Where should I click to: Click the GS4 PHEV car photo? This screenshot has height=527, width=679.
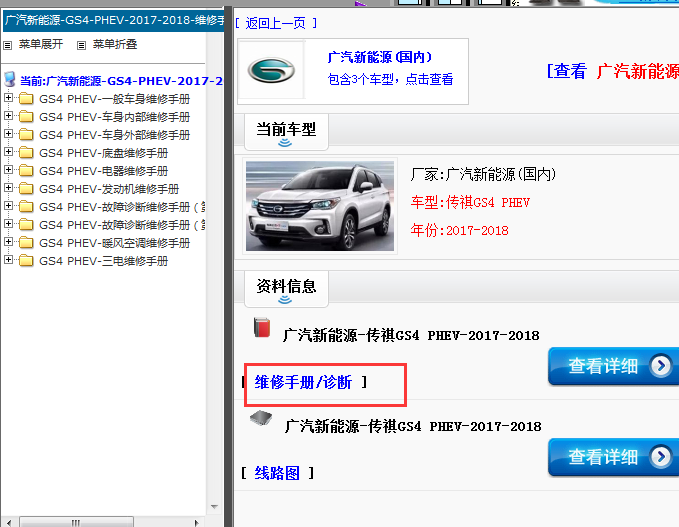pos(320,206)
